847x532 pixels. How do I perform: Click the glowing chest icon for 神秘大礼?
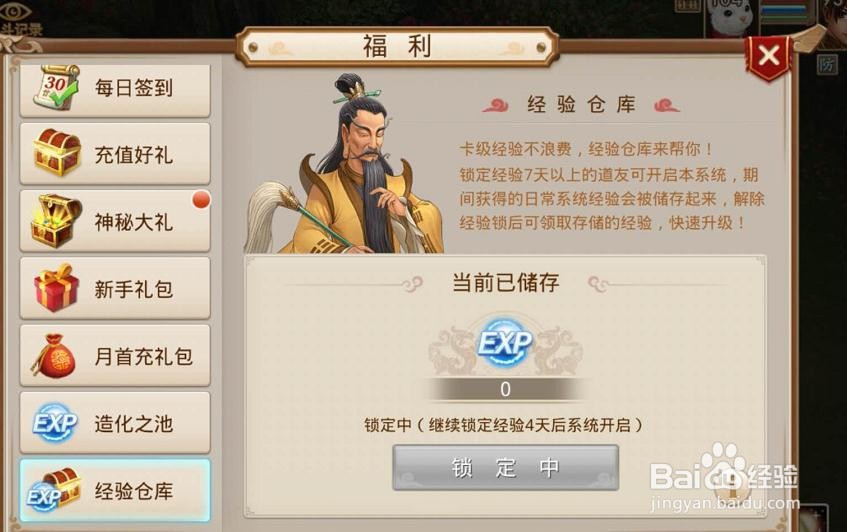pyautogui.click(x=57, y=220)
